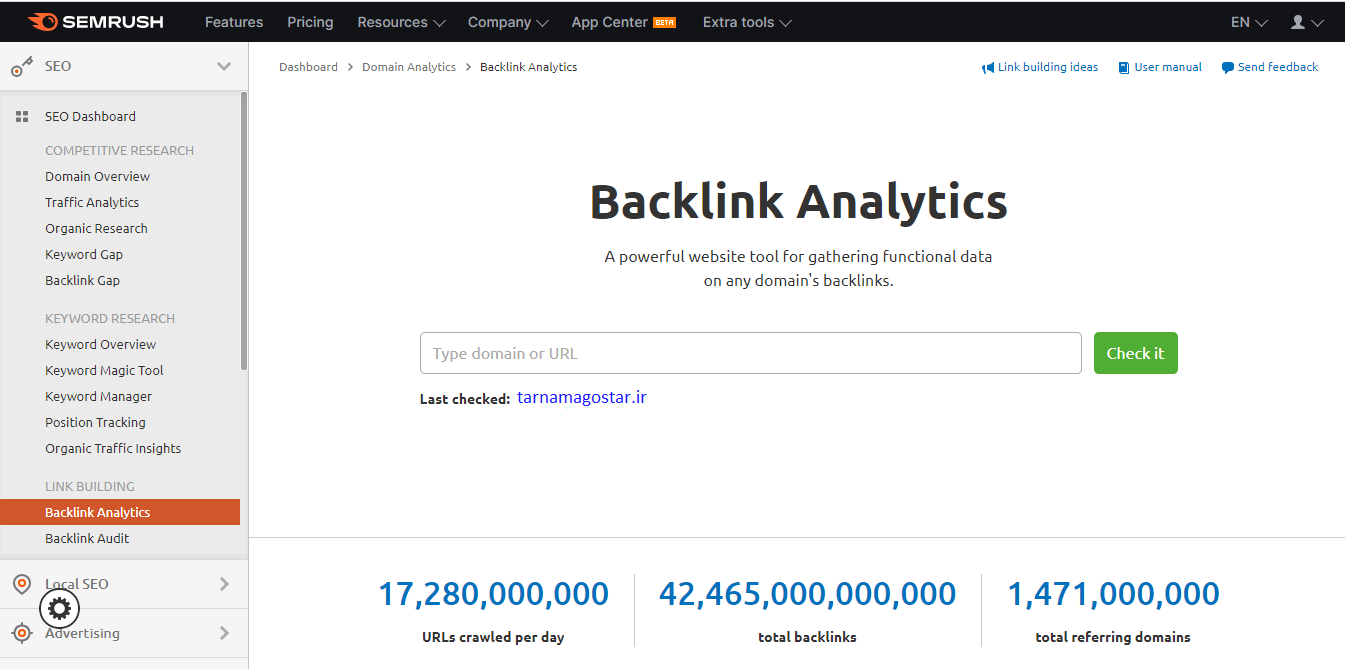Click the Advertising target icon
This screenshot has width=1345, height=669.
click(x=22, y=633)
